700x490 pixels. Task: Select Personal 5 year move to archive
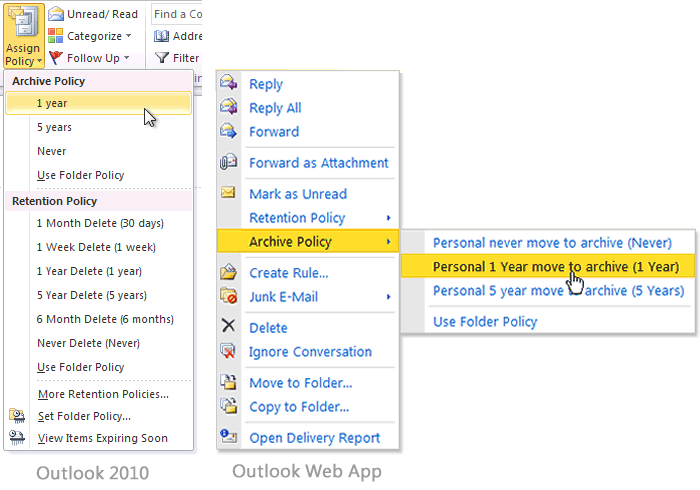[558, 291]
